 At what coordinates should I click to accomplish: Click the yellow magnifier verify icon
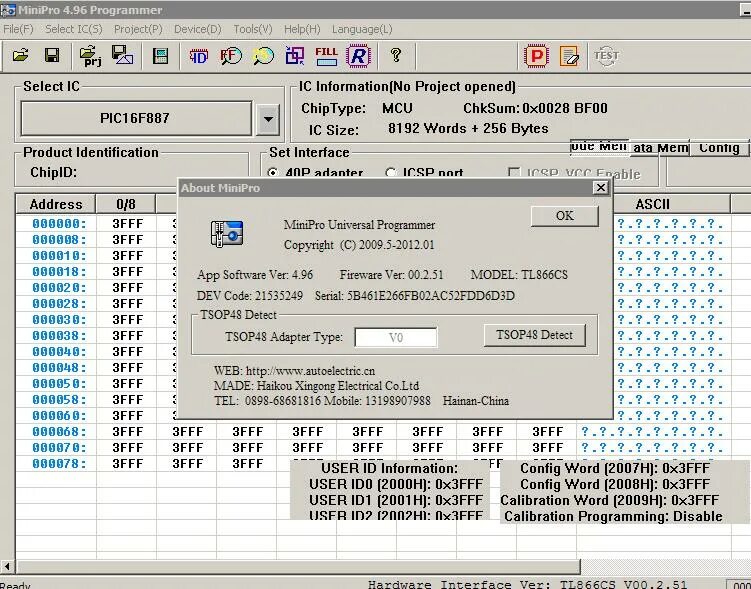coord(263,56)
